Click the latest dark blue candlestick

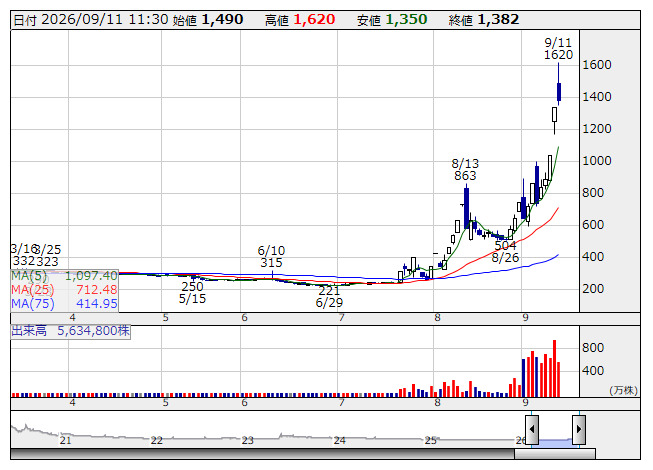pyautogui.click(x=559, y=92)
